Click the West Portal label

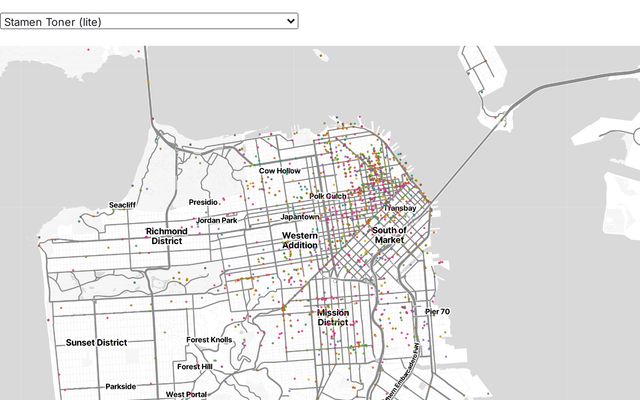(186, 394)
